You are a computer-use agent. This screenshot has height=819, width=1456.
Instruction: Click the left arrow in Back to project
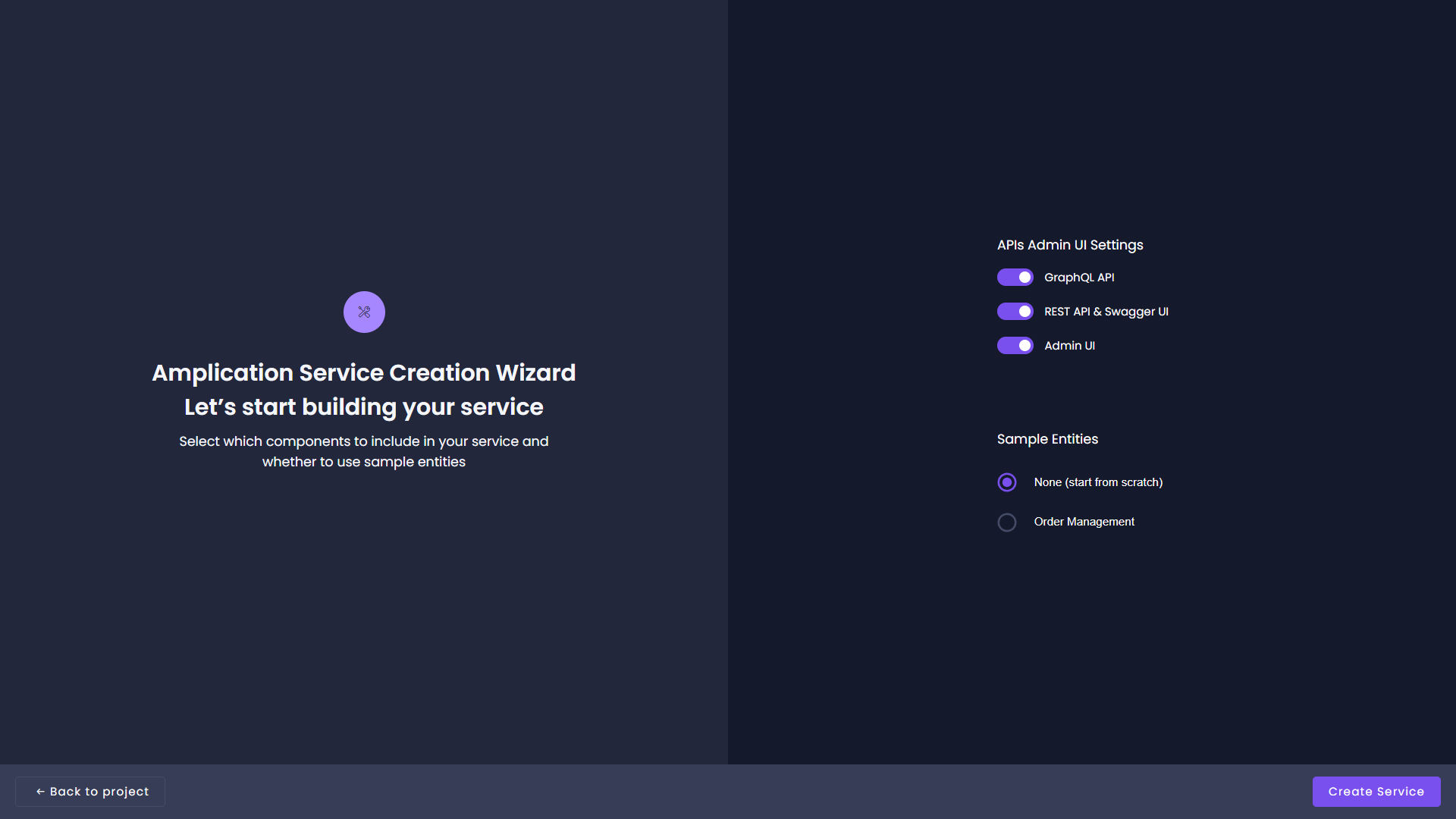[x=40, y=792]
